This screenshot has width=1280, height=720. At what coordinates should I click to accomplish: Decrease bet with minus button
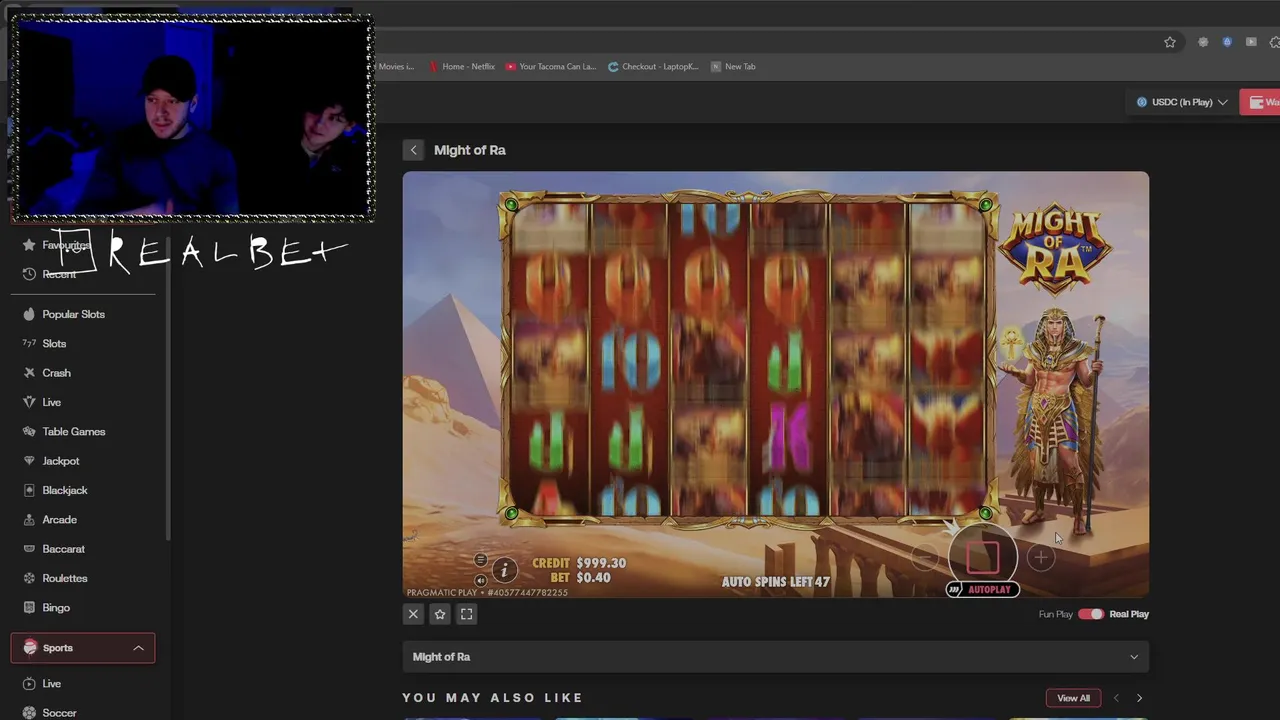pos(925,558)
